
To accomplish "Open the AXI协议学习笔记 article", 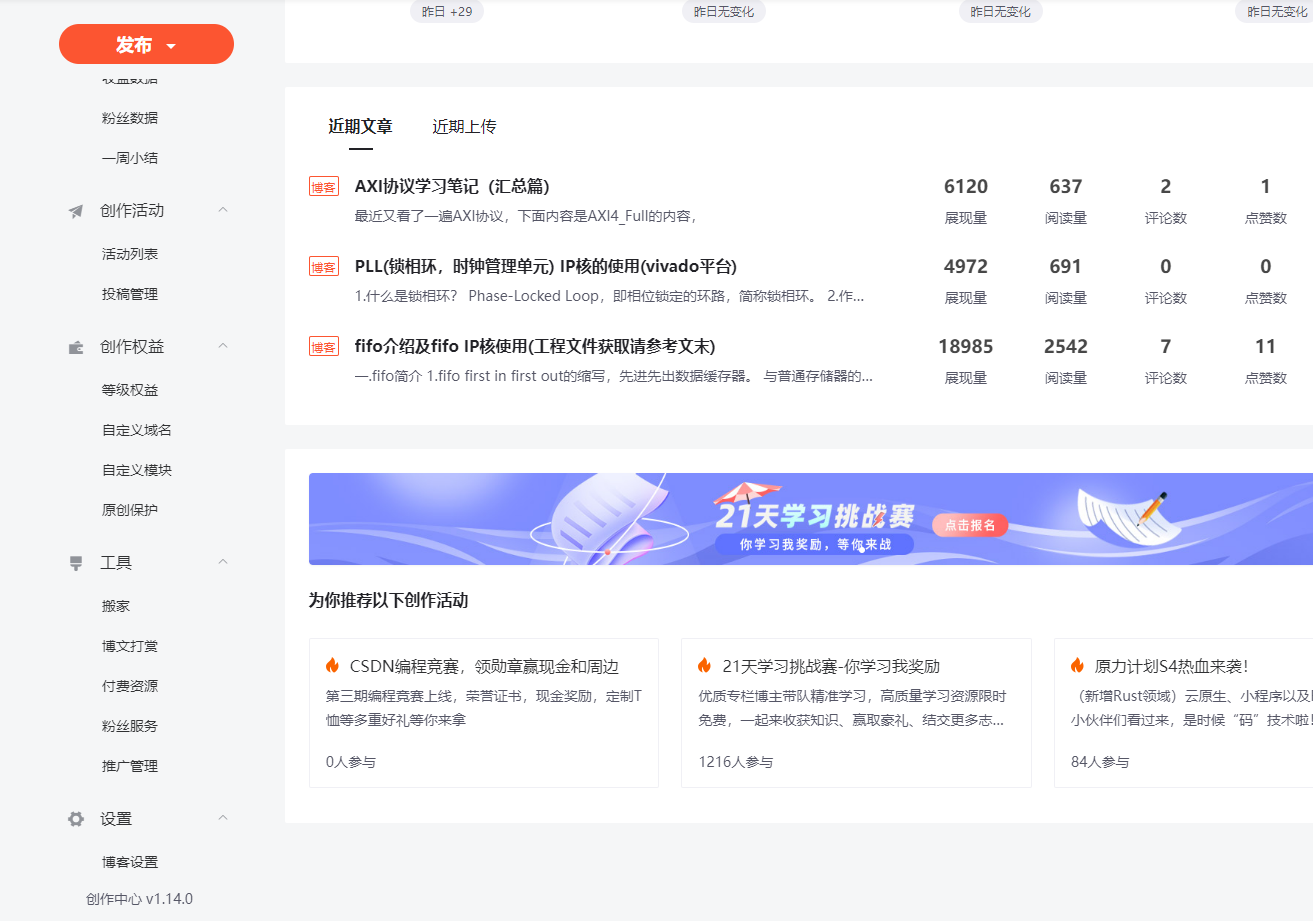I will click(x=452, y=185).
